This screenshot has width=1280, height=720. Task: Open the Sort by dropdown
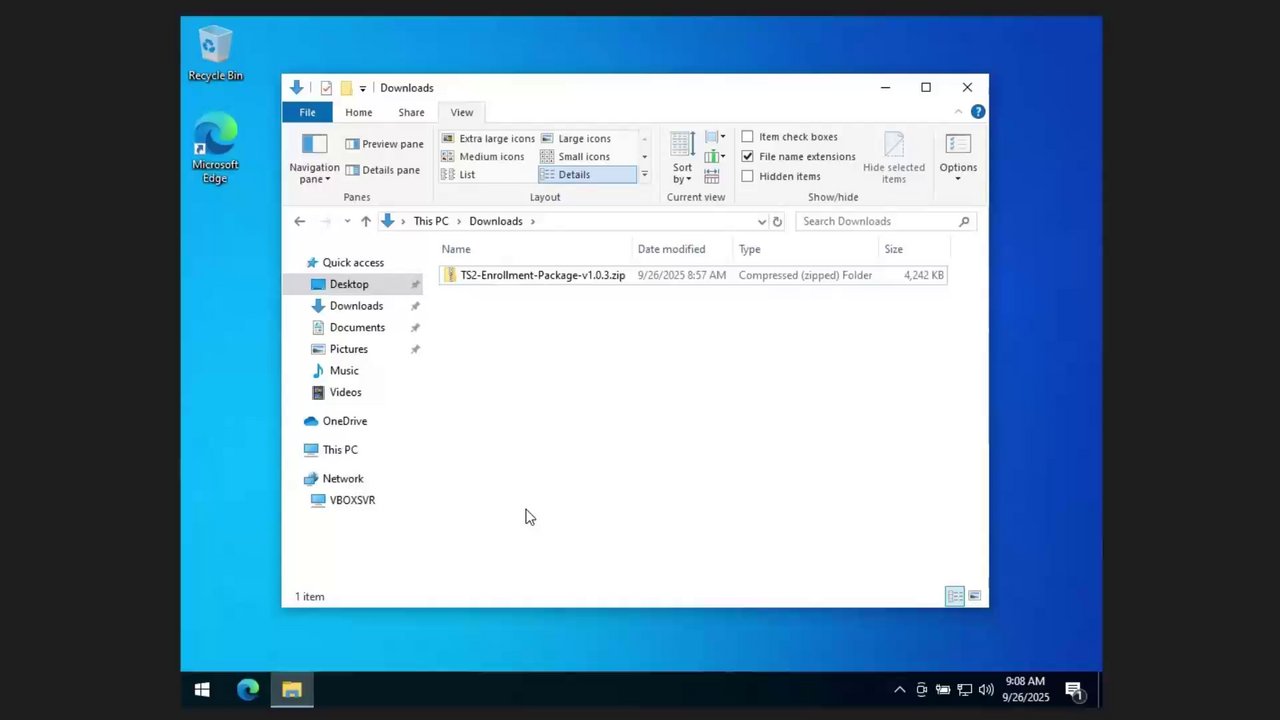[682, 158]
